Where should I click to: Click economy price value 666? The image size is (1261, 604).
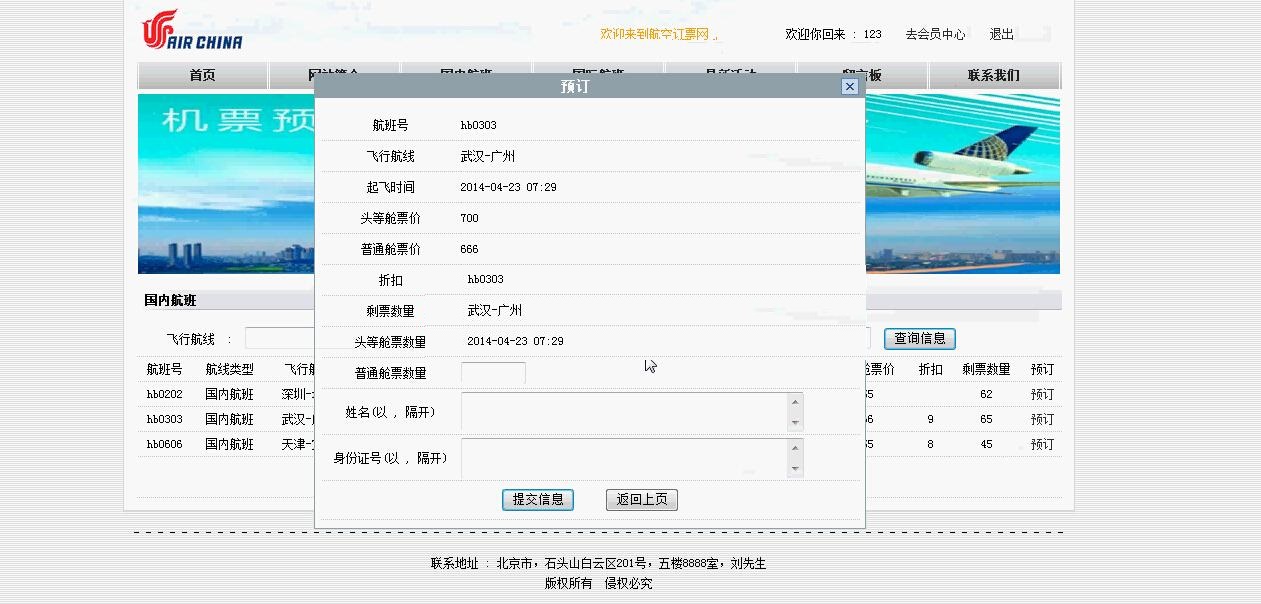[x=470, y=249]
